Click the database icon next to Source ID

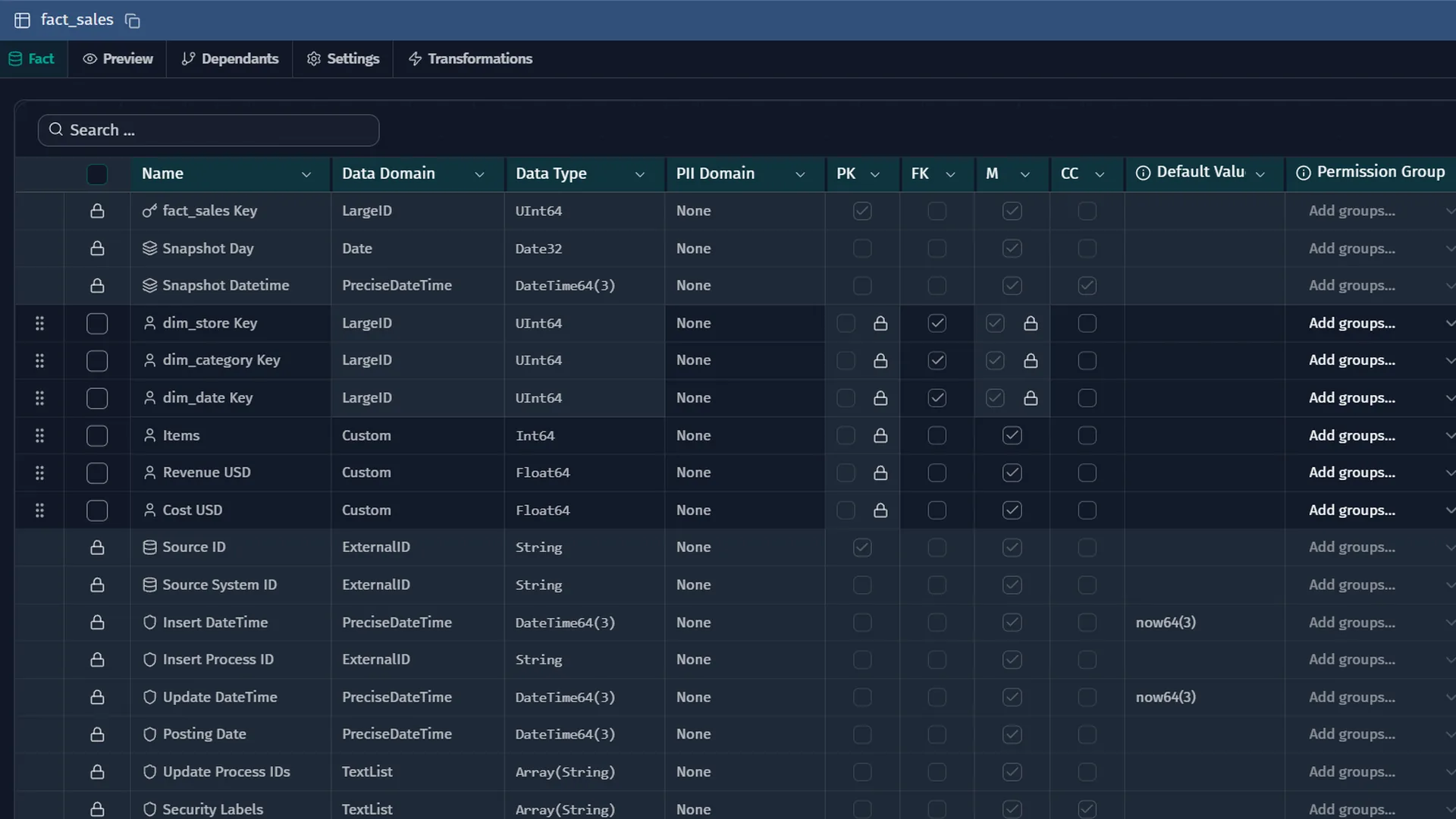click(149, 547)
